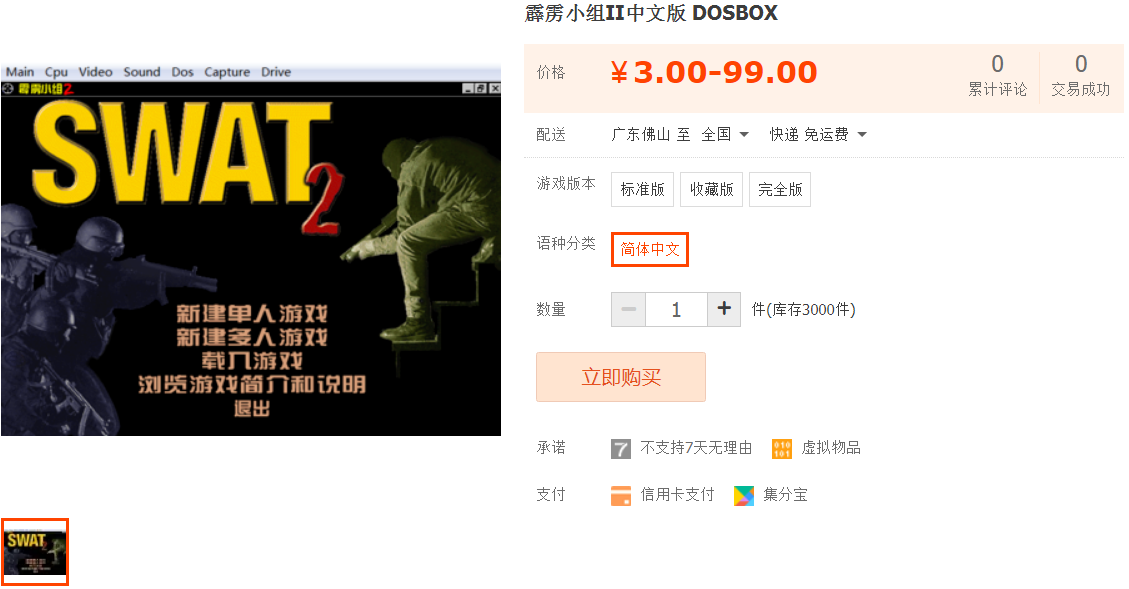The image size is (1129, 589).
Task: Click the Jifenbao colorful icon
Action: click(744, 495)
